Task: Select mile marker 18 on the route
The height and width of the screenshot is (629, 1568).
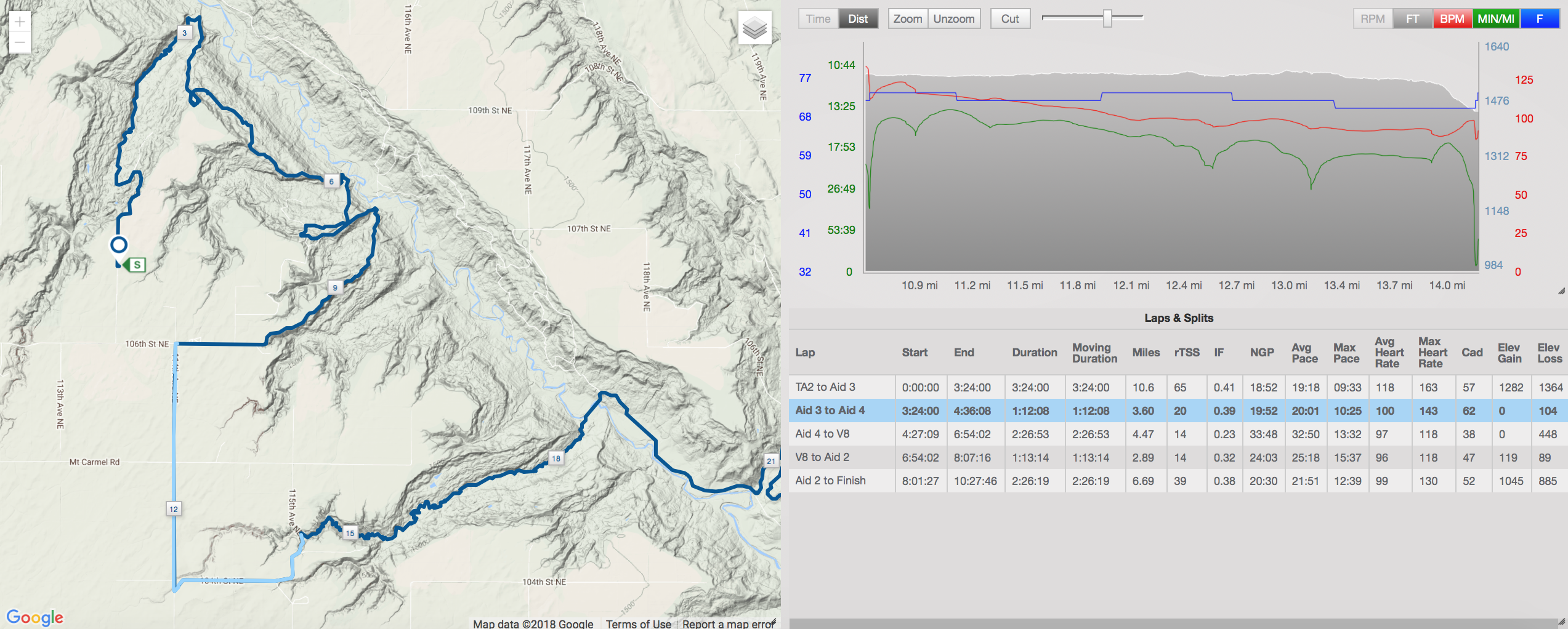Action: pos(556,458)
